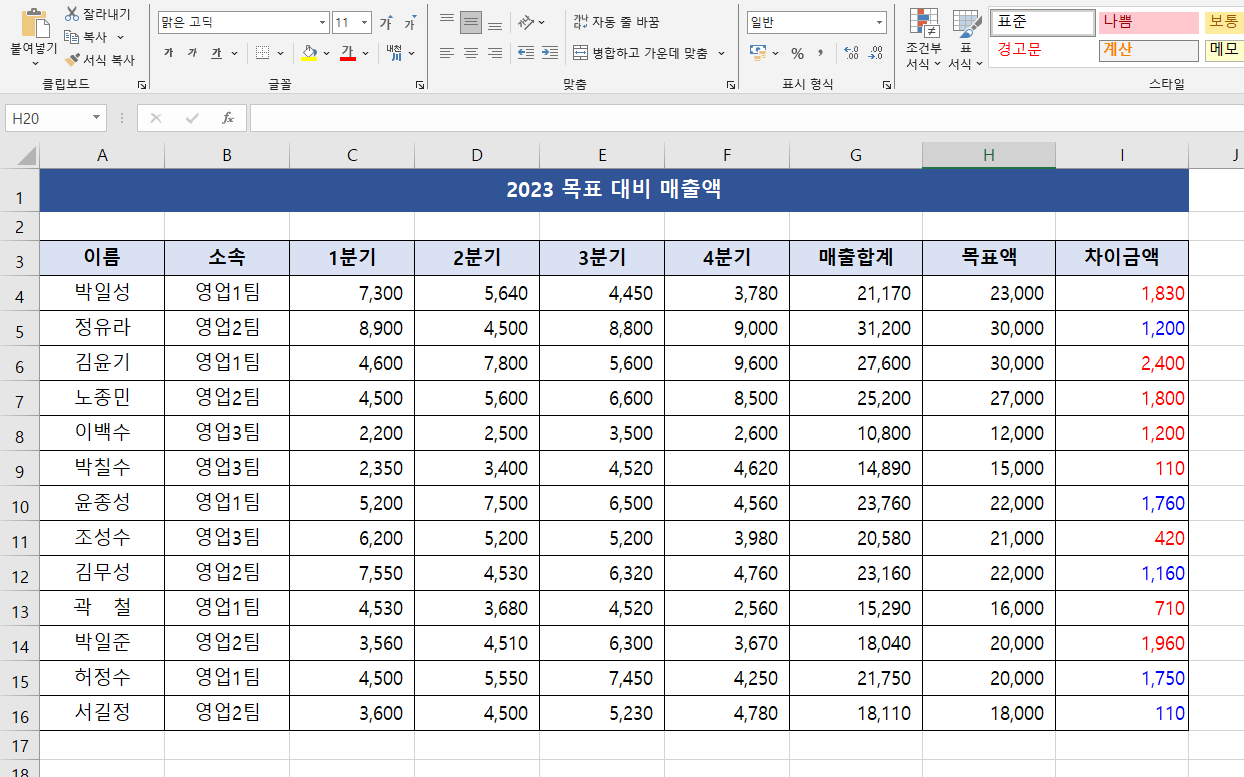Screen dimensions: 1244x777
Task: Increase decimal places
Action: tap(851, 53)
